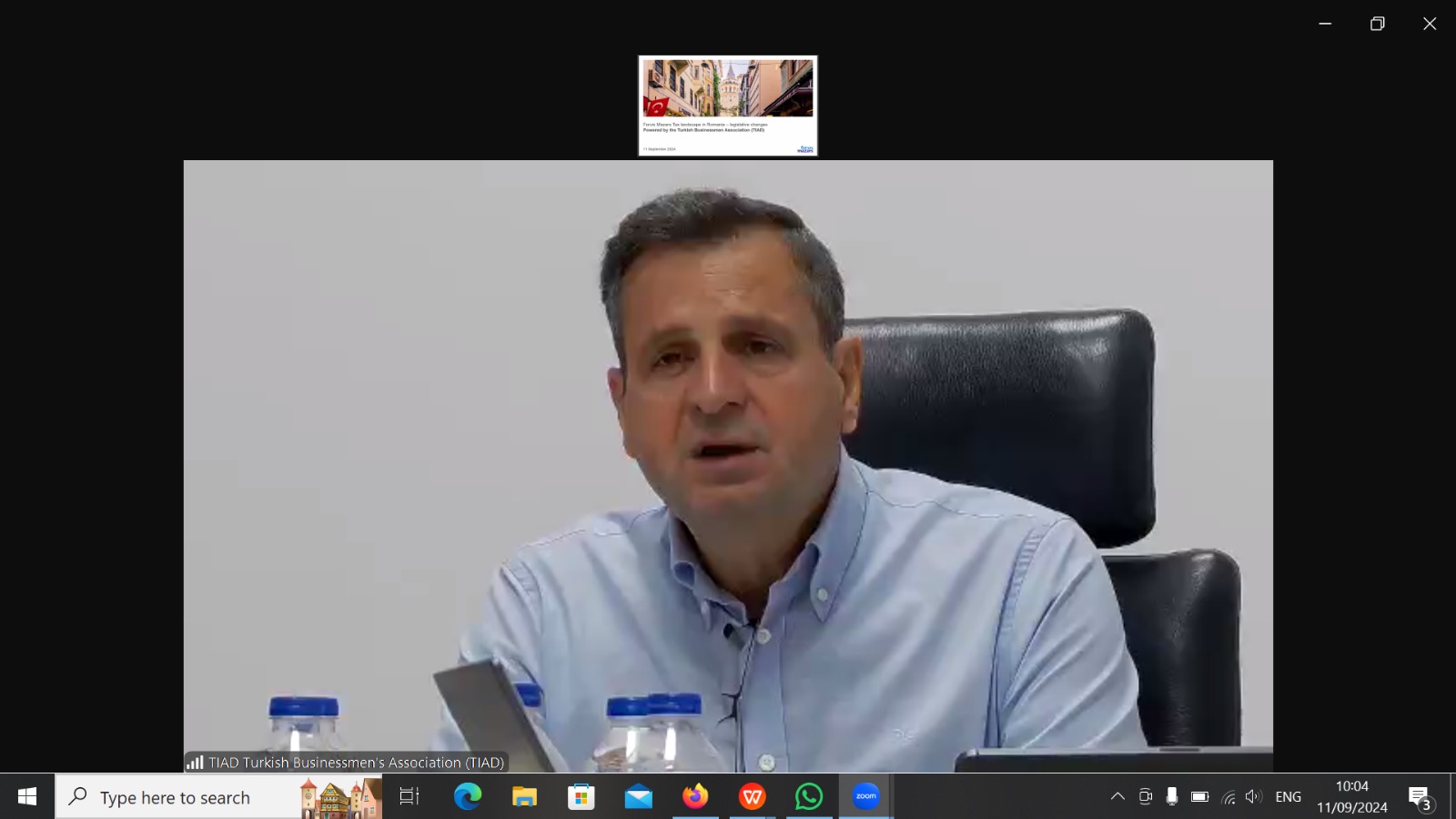Open the Windows Start menu
Image resolution: width=1456 pixels, height=819 pixels.
click(x=27, y=796)
